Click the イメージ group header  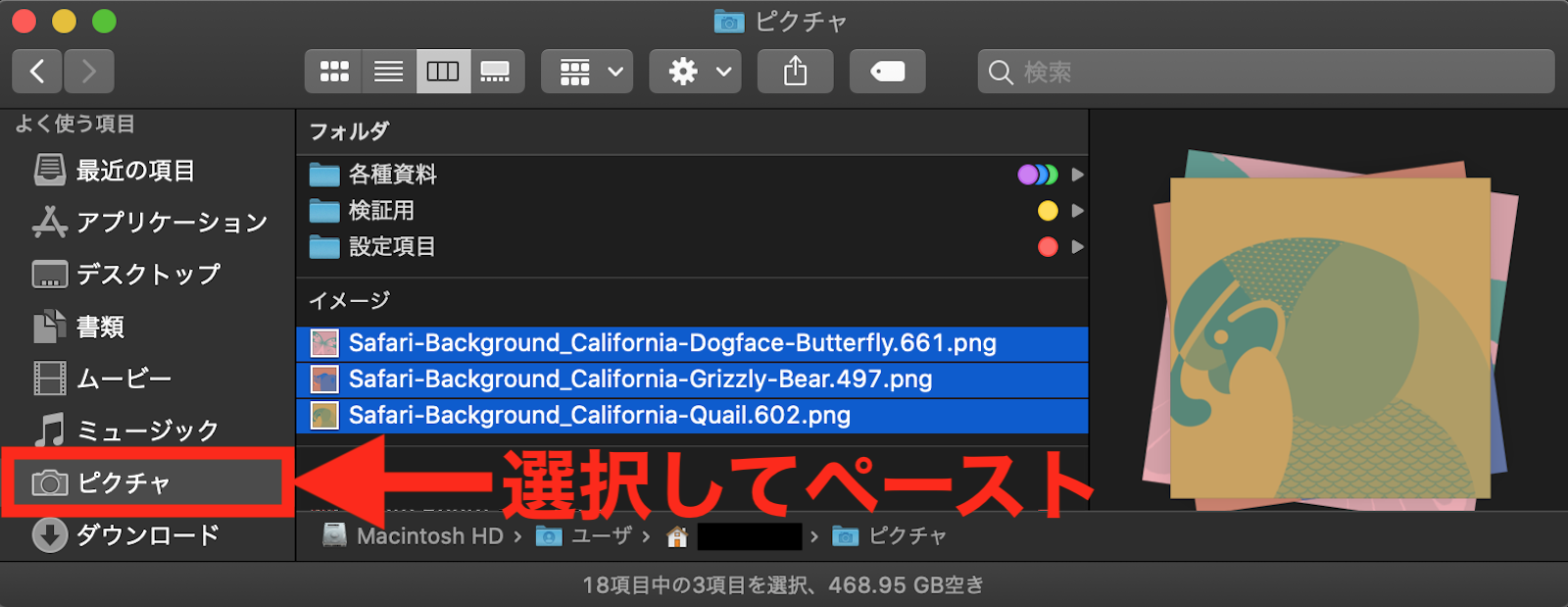[x=349, y=301]
